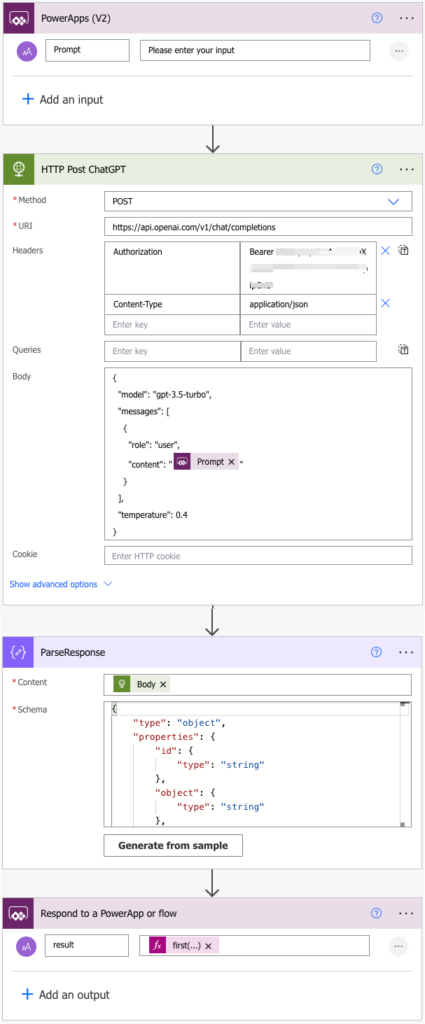Open the ParseResponse ellipsis menu
The image size is (425, 1024).
[x=407, y=652]
